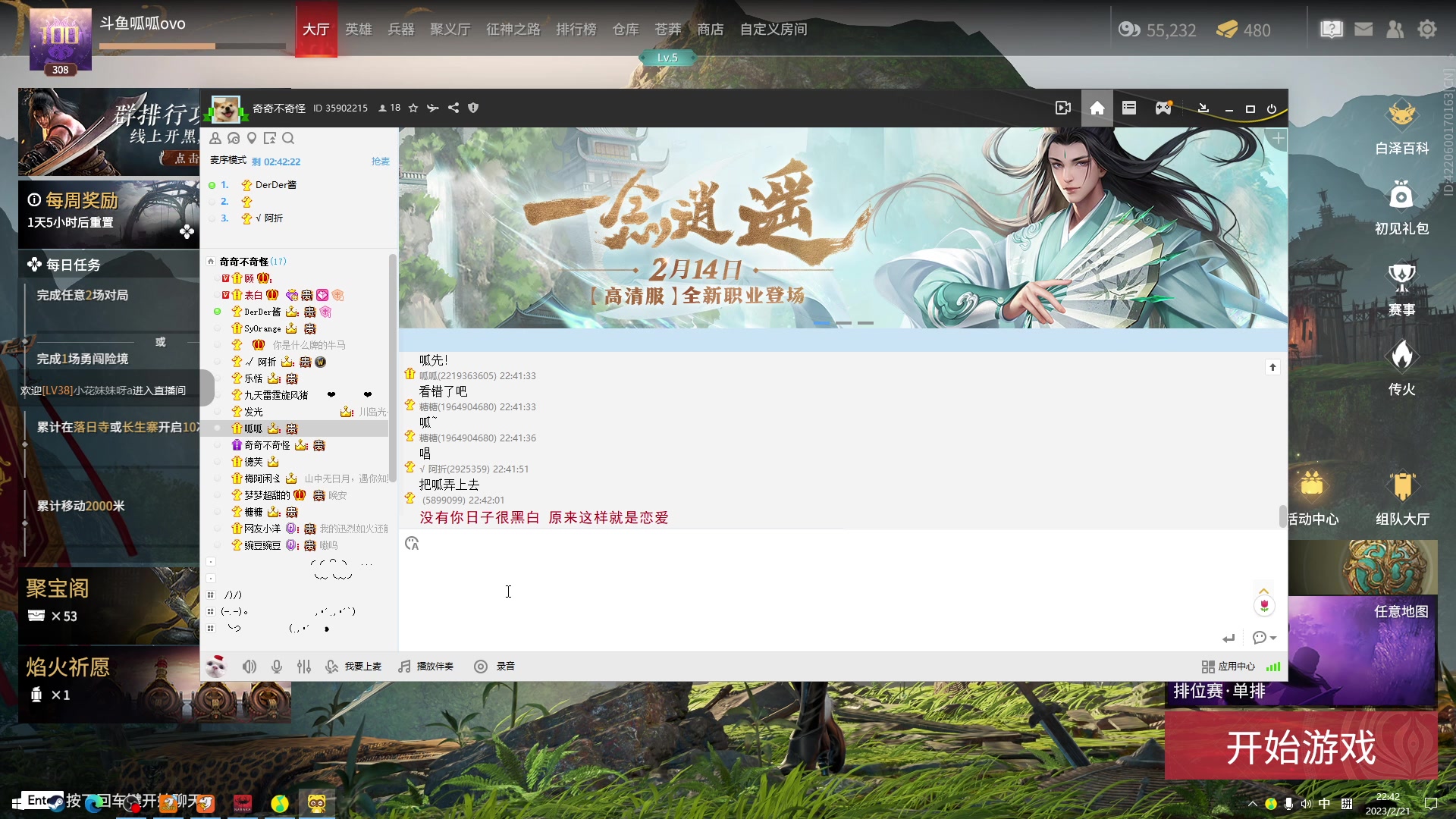Click the power icon of YY window
This screenshot has height=819, width=1456.
1272,109
